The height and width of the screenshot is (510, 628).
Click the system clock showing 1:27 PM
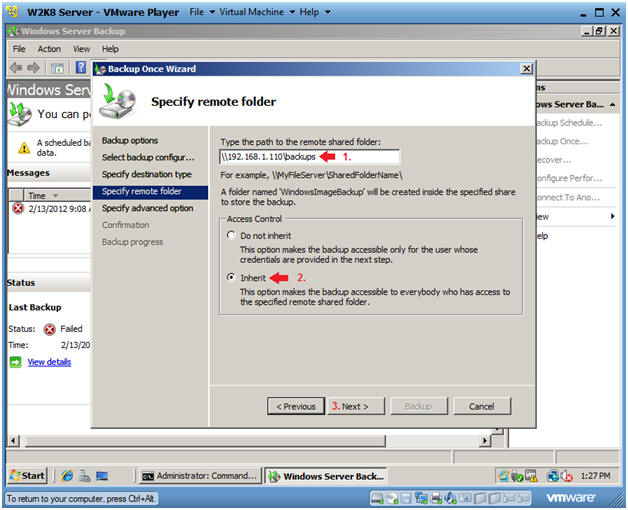tap(596, 476)
